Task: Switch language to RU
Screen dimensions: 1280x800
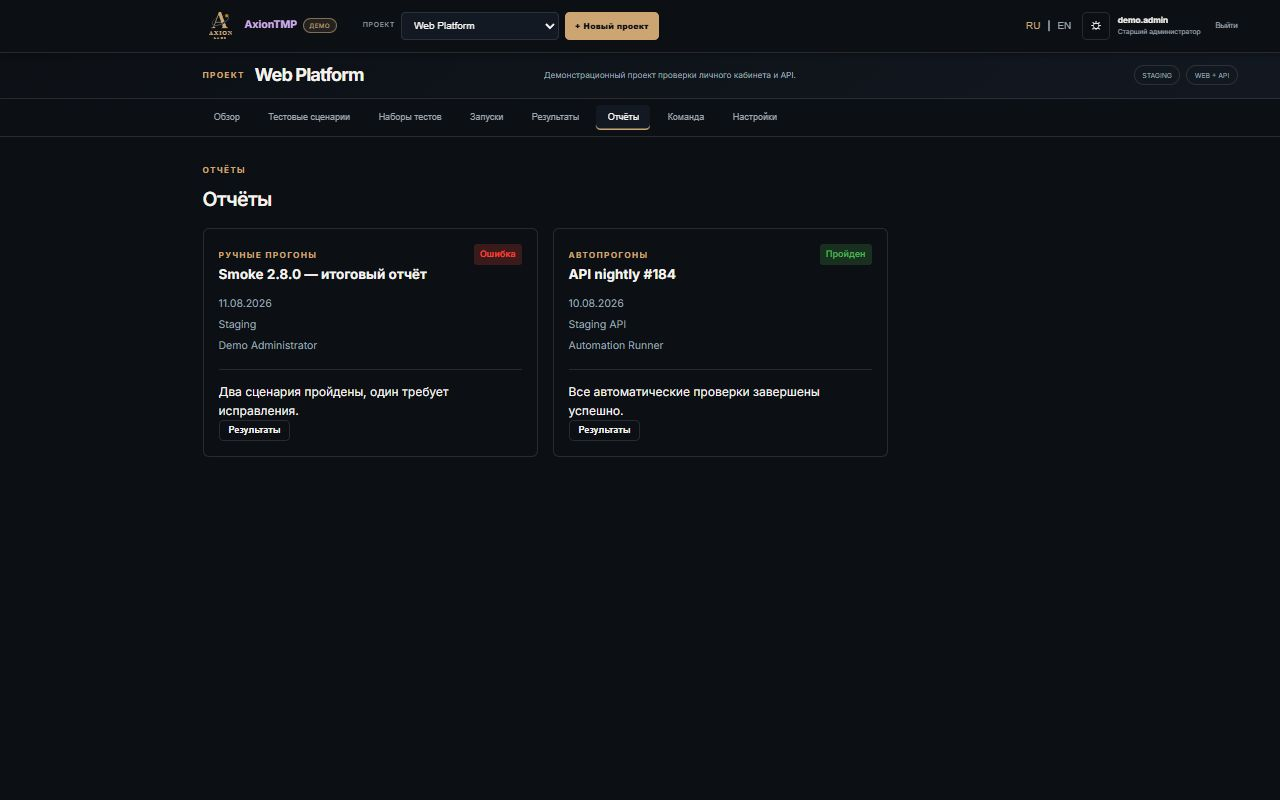Action: [x=1033, y=26]
